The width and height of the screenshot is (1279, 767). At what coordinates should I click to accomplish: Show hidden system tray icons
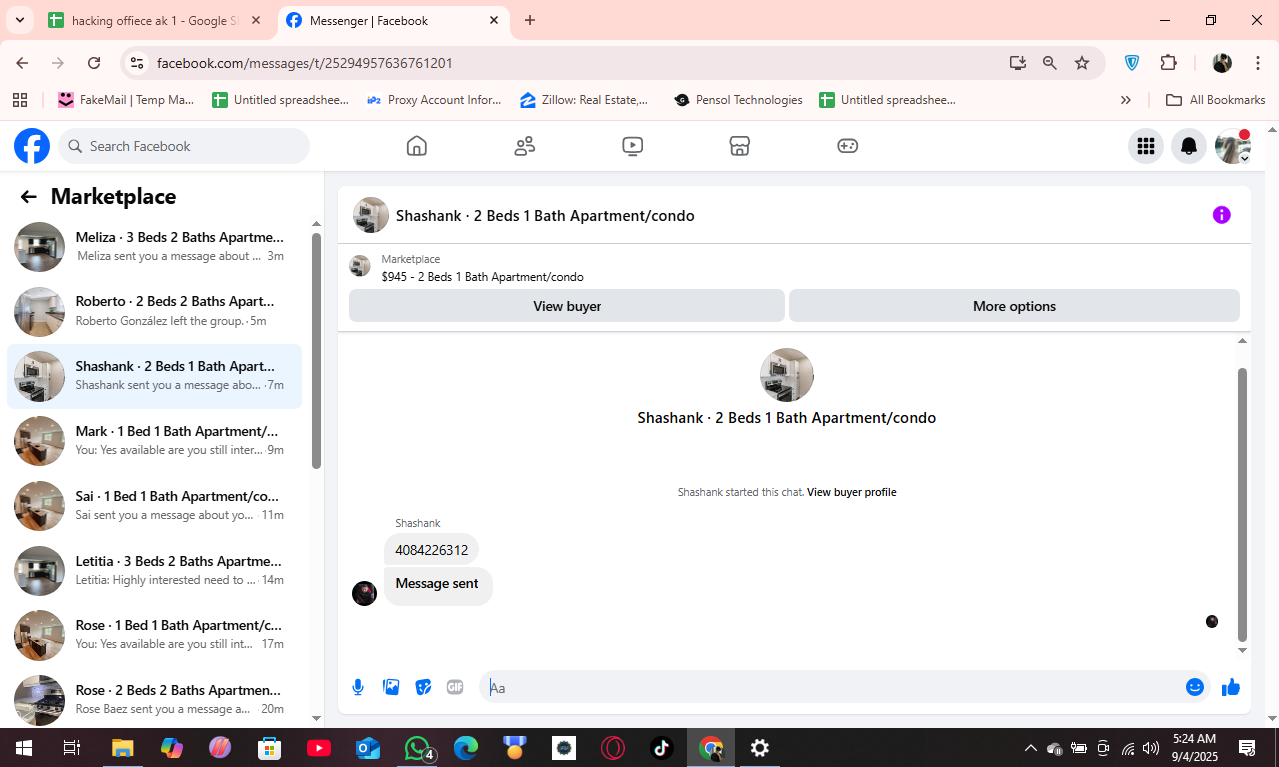pos(1030,747)
